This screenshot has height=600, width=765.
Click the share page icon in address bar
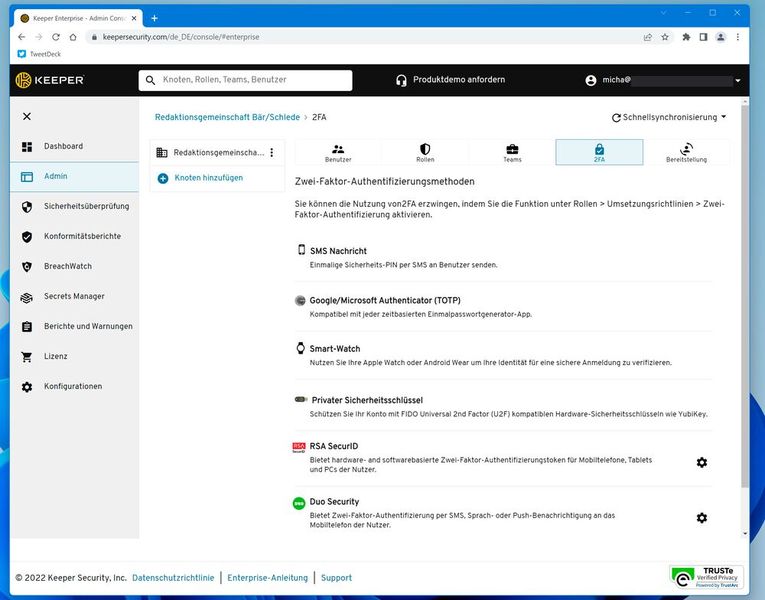(x=647, y=37)
